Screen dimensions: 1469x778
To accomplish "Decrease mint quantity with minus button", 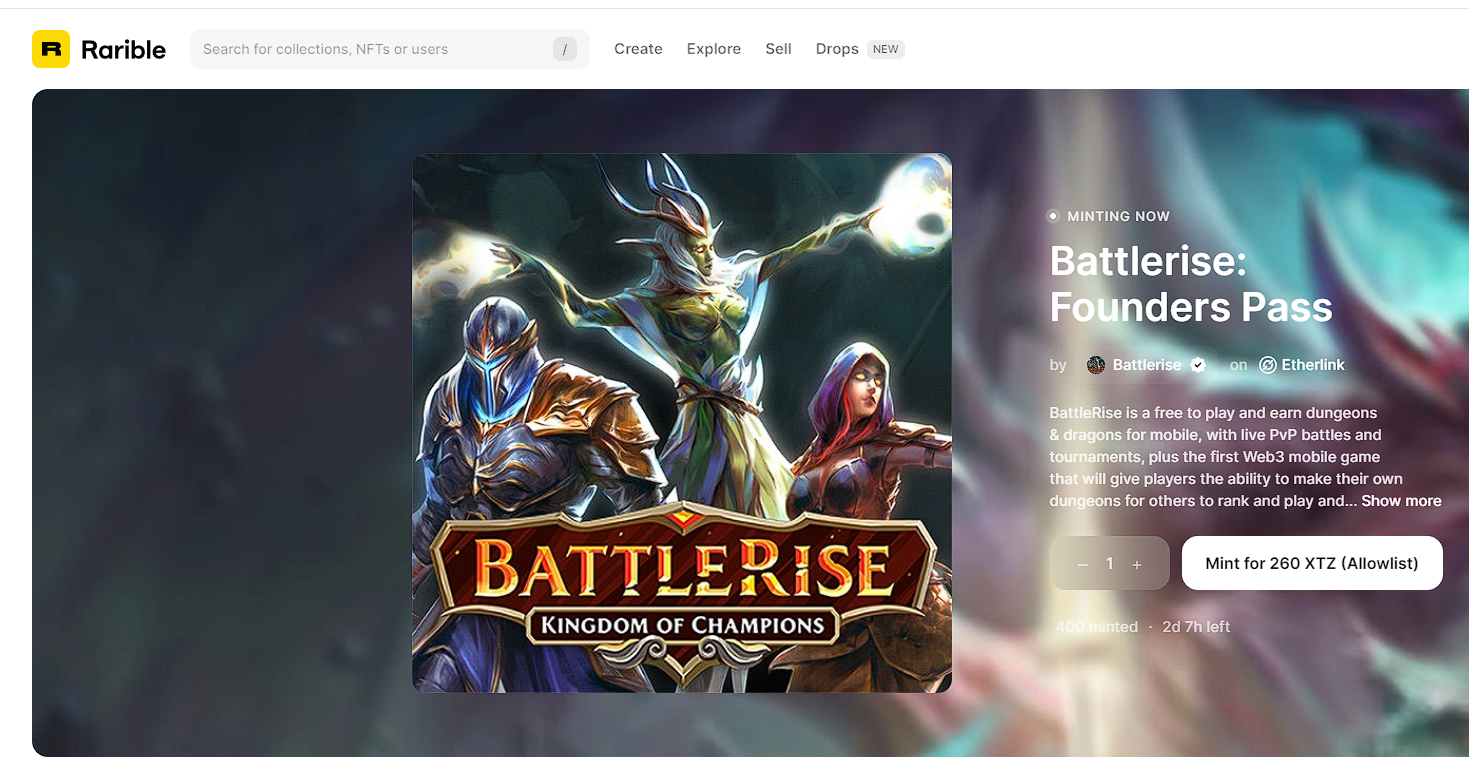I will (1082, 564).
